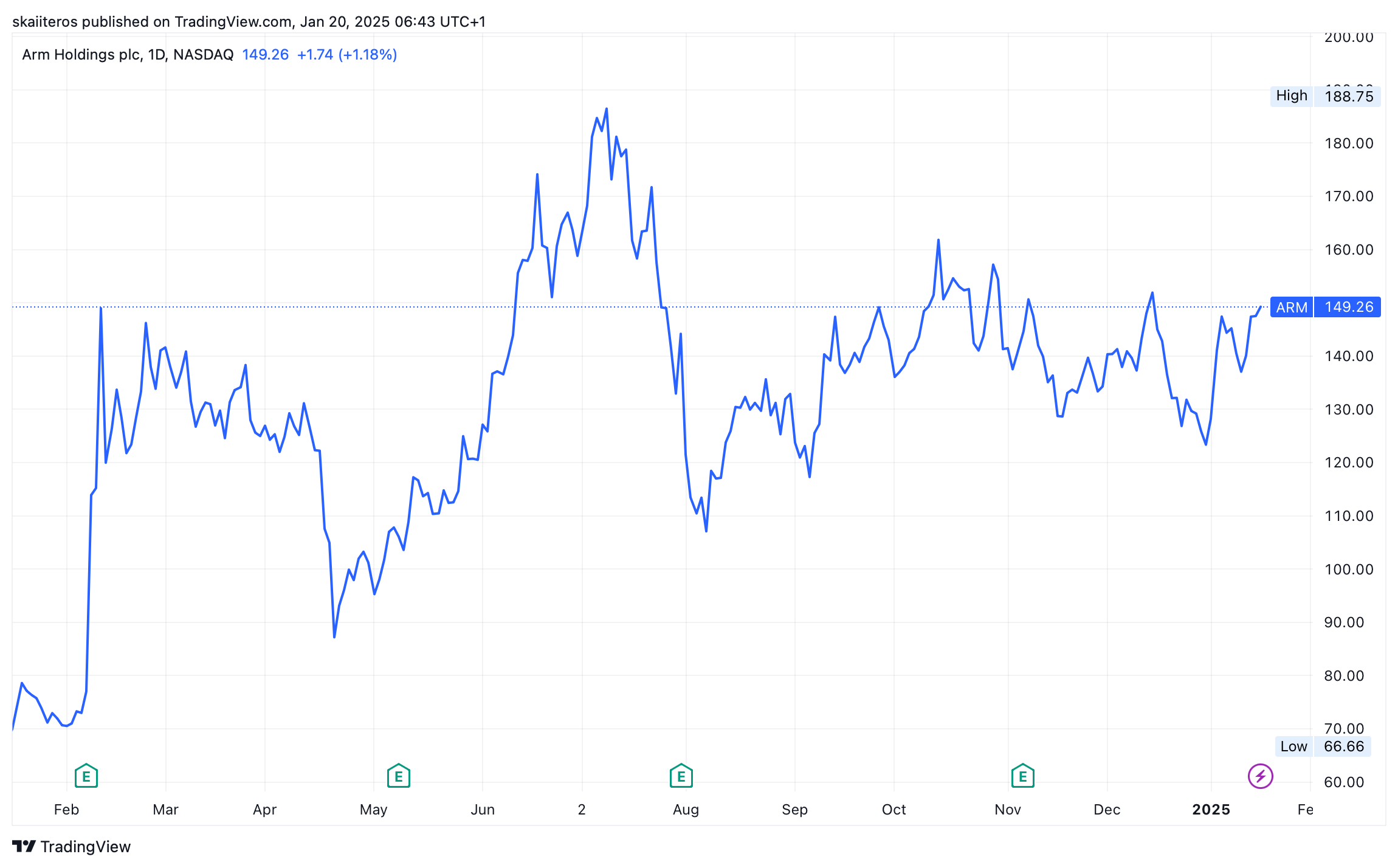Image resolution: width=1398 pixels, height=868 pixels.
Task: Click the publisher line with TradingView.com
Action: 249,22
